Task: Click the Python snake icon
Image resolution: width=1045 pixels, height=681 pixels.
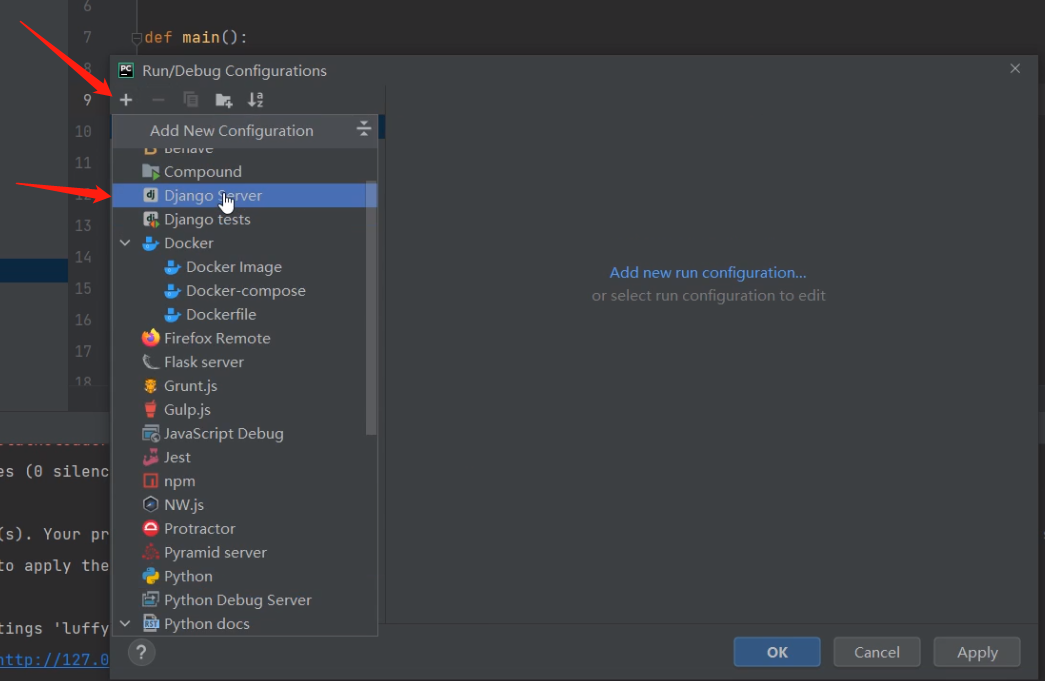Action: pos(151,576)
